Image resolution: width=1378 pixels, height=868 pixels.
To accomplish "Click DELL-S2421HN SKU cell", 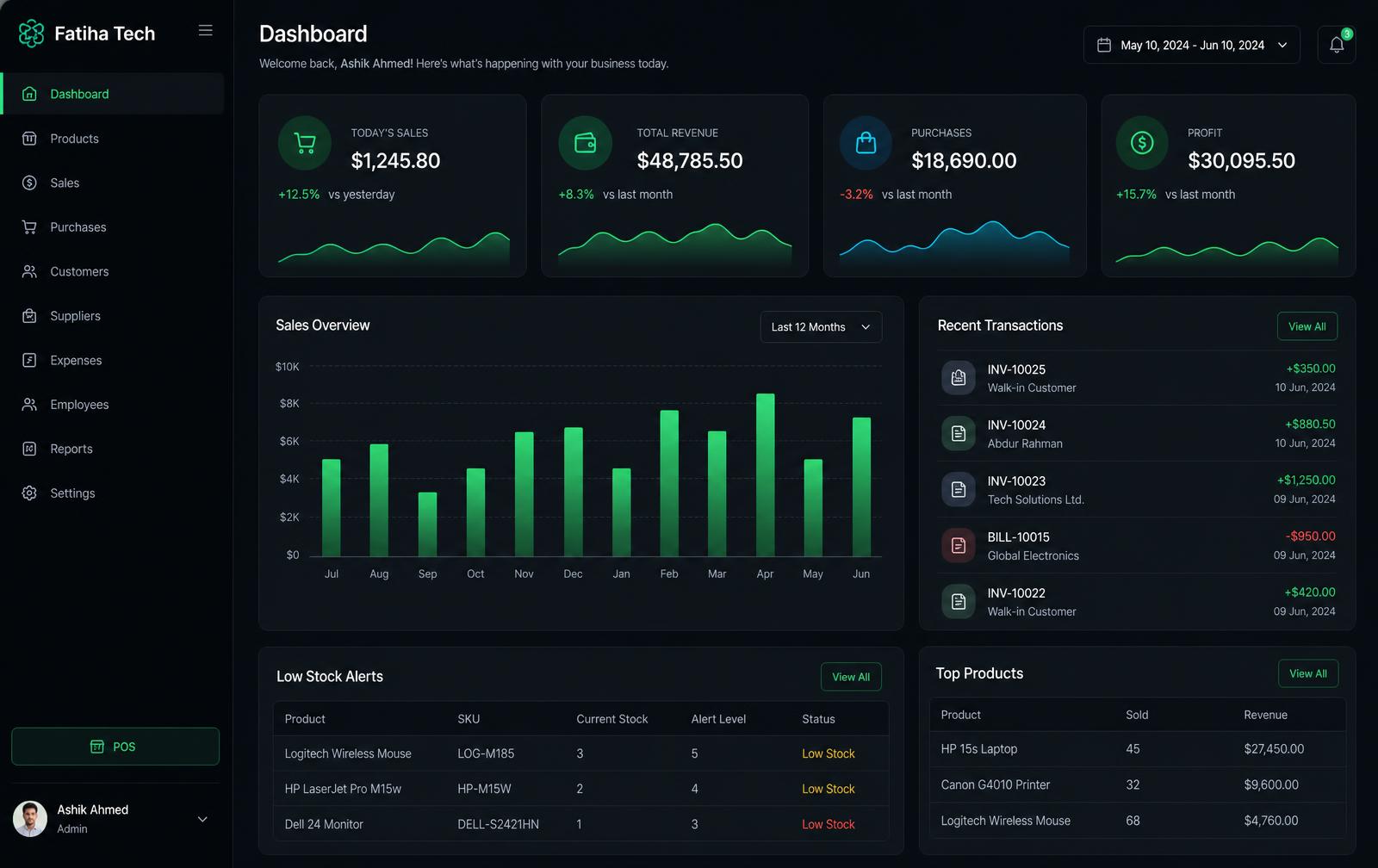I will (x=498, y=824).
